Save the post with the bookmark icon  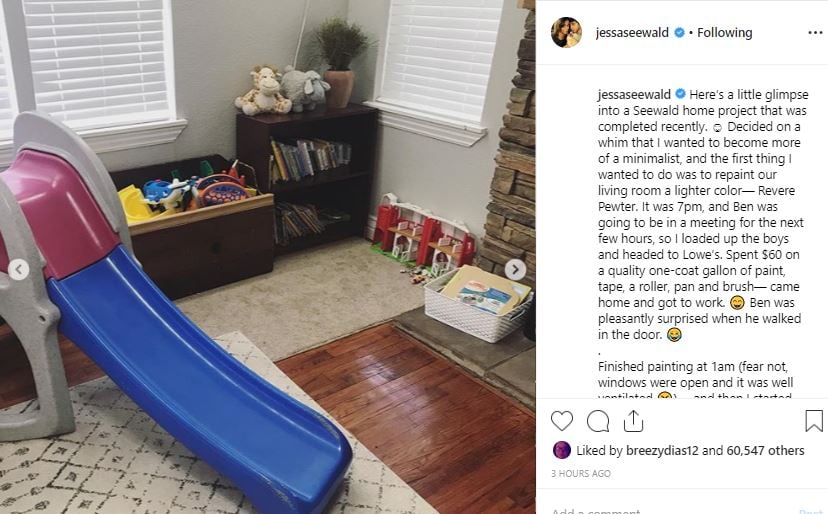tap(814, 421)
